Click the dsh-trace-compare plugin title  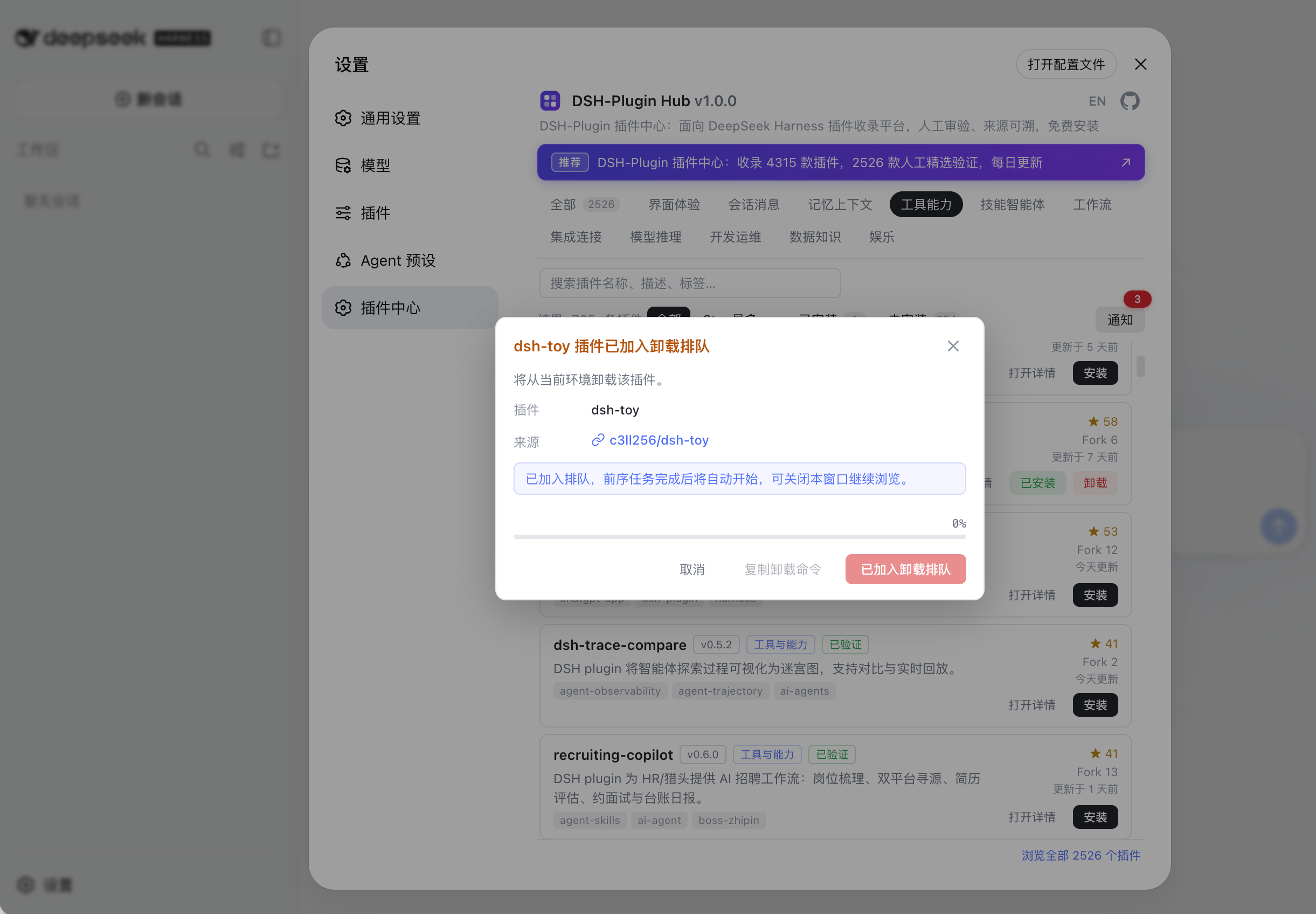(x=620, y=645)
